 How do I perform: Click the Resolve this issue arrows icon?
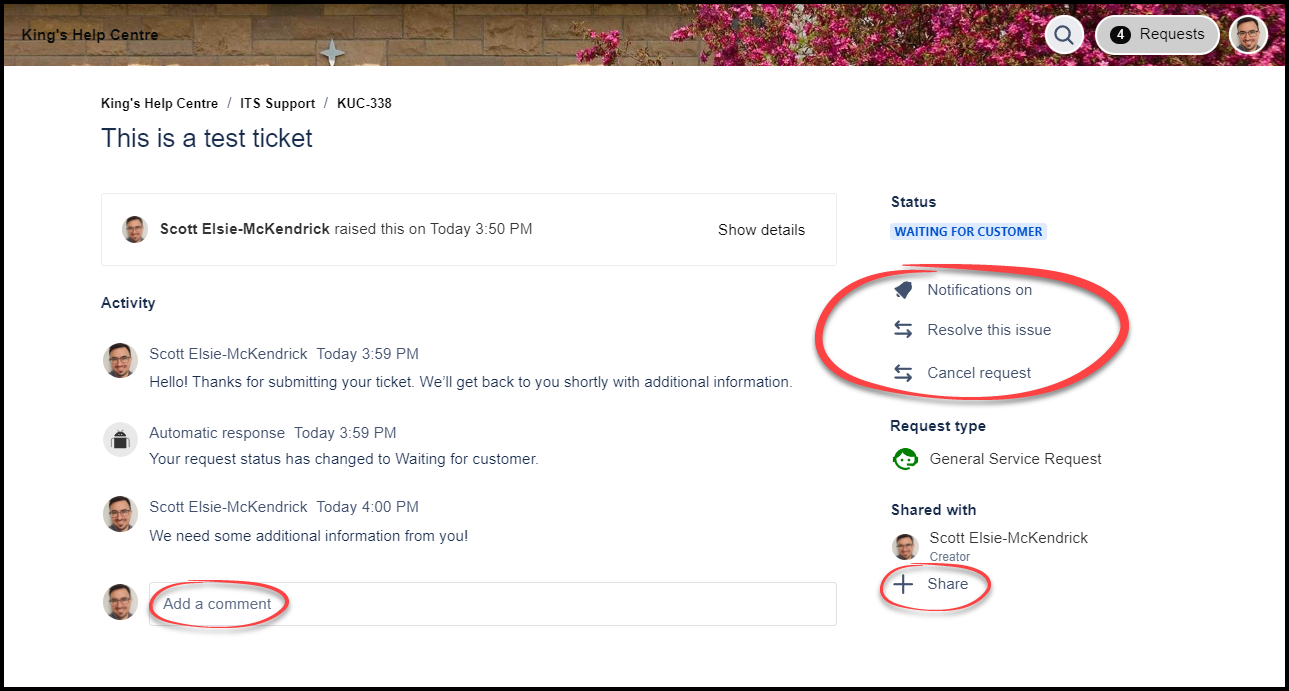[903, 330]
